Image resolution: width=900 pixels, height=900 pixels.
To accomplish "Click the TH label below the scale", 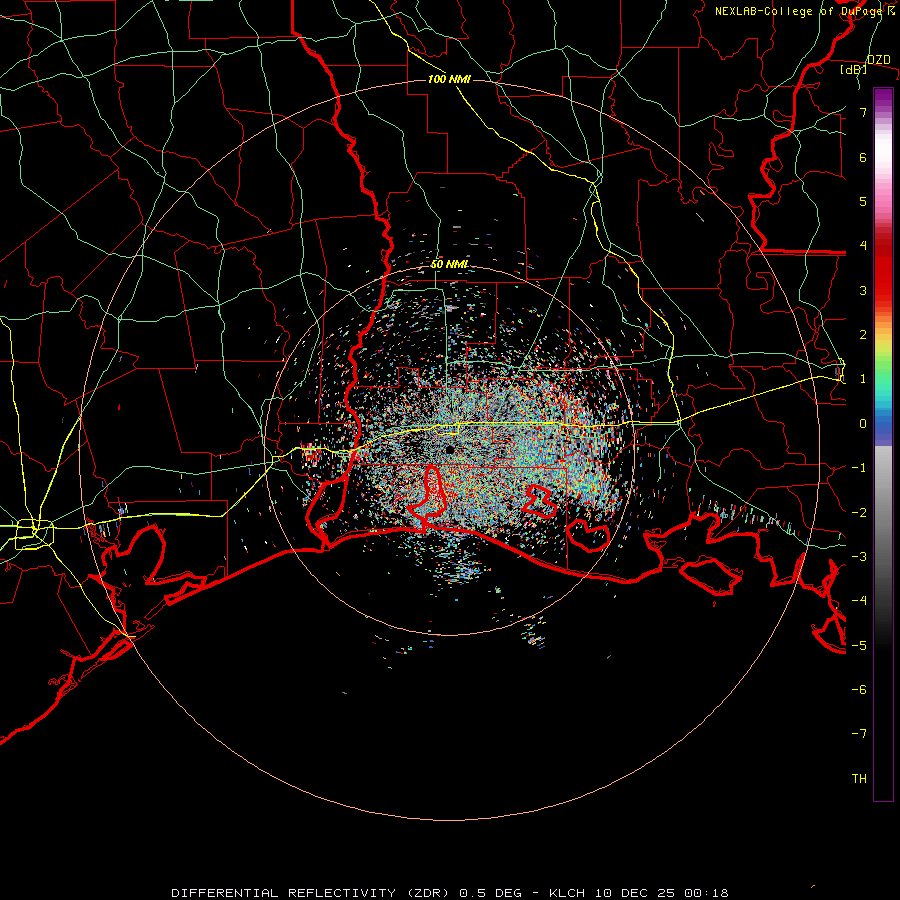I will [859, 778].
